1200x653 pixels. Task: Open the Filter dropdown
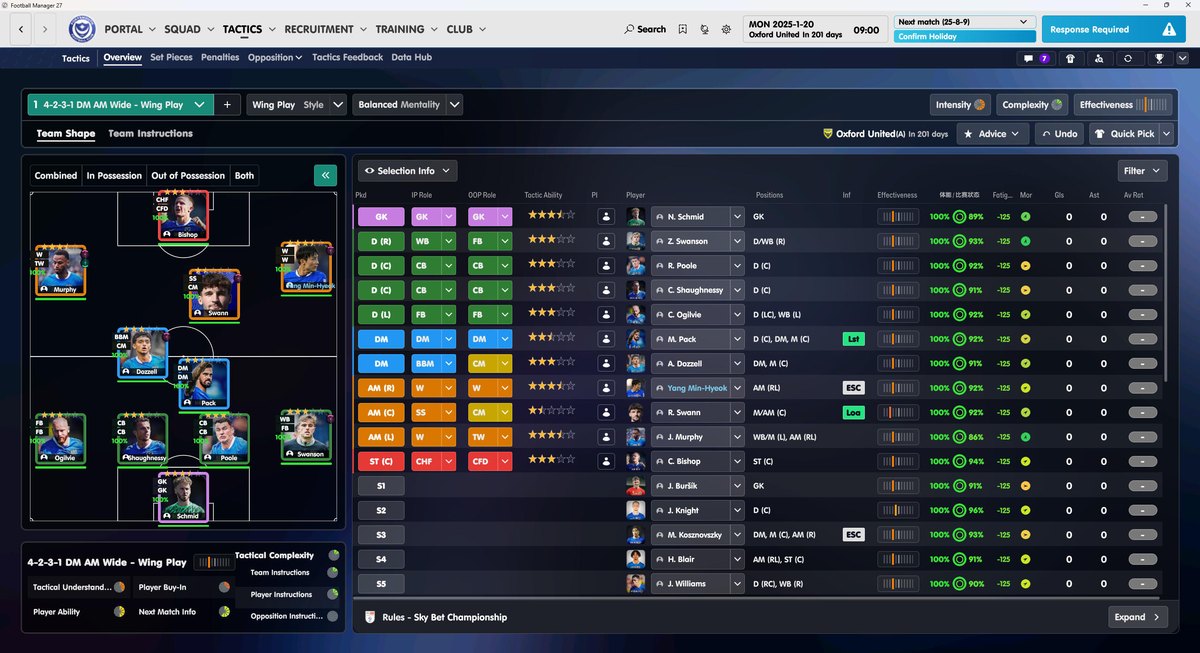tap(1142, 171)
